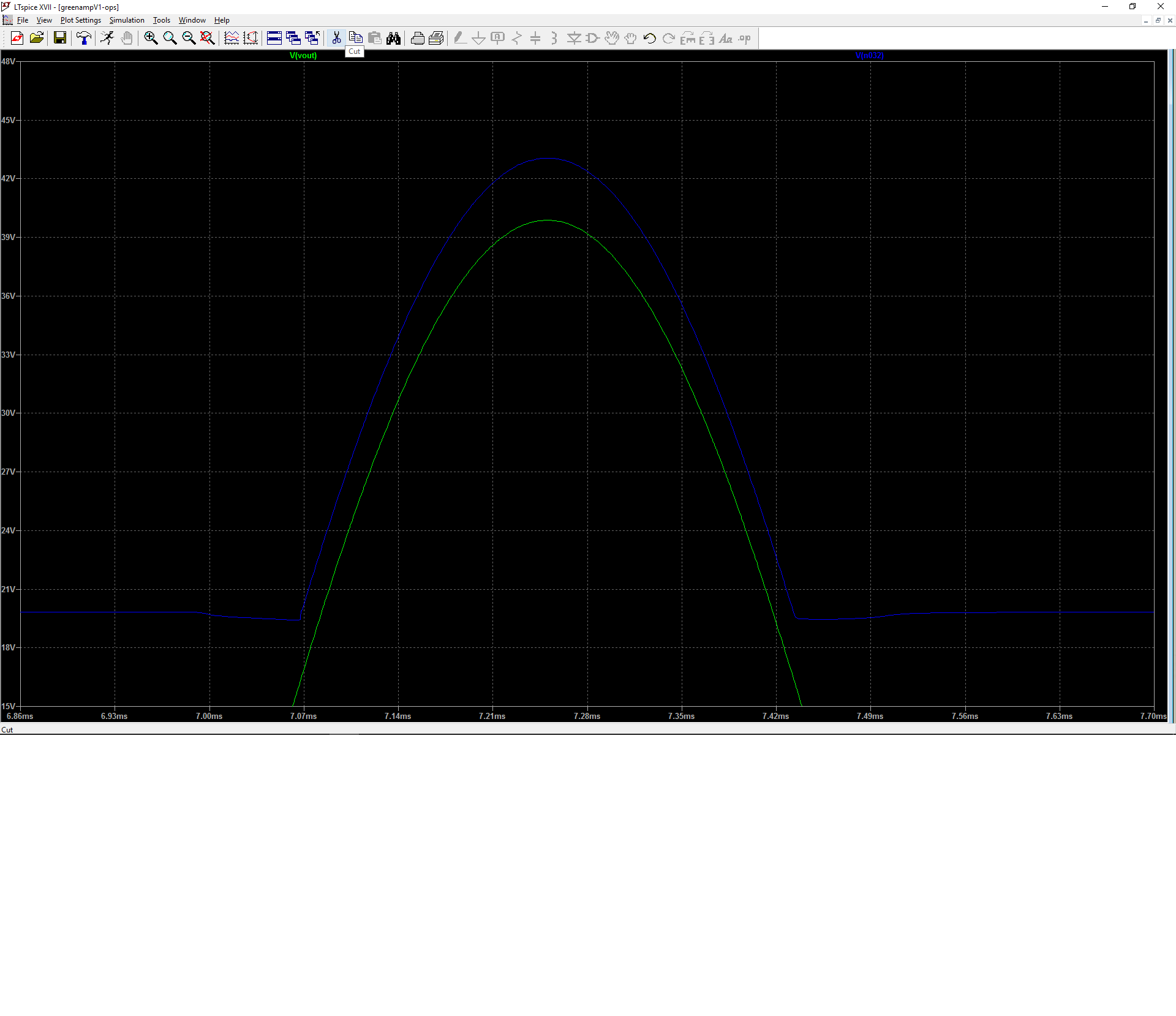Click the V(vout) trace label
Viewport: 1176px width, 1016px height.
tap(303, 56)
